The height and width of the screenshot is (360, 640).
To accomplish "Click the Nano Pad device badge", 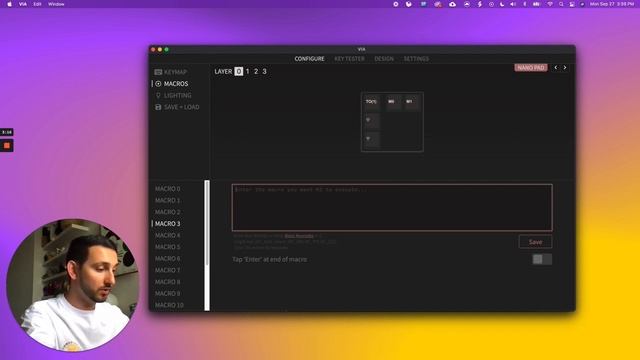I will tap(531, 68).
